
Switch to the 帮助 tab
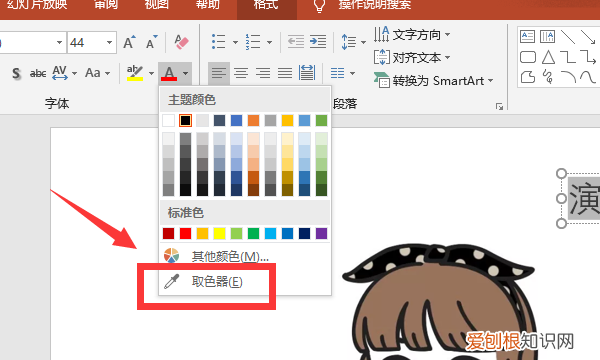(207, 5)
